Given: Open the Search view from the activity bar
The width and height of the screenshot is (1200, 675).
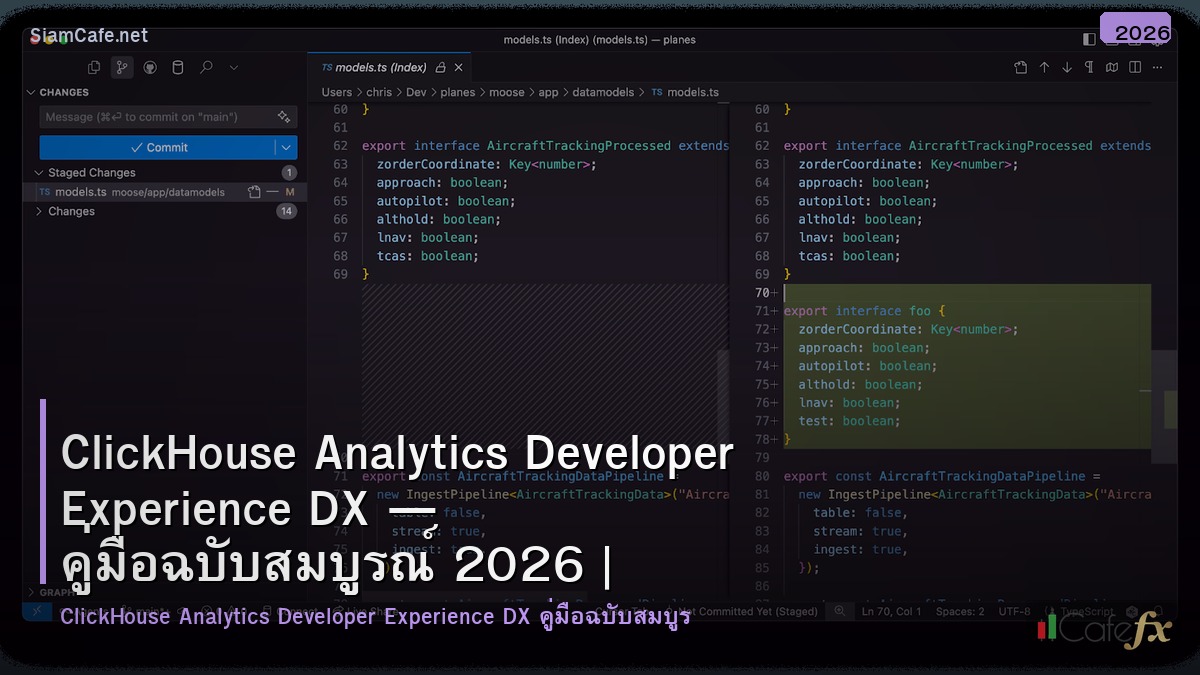Looking at the screenshot, I should click(206, 67).
